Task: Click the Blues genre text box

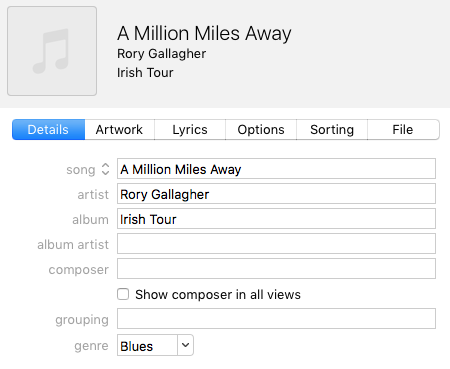Action: point(147,346)
